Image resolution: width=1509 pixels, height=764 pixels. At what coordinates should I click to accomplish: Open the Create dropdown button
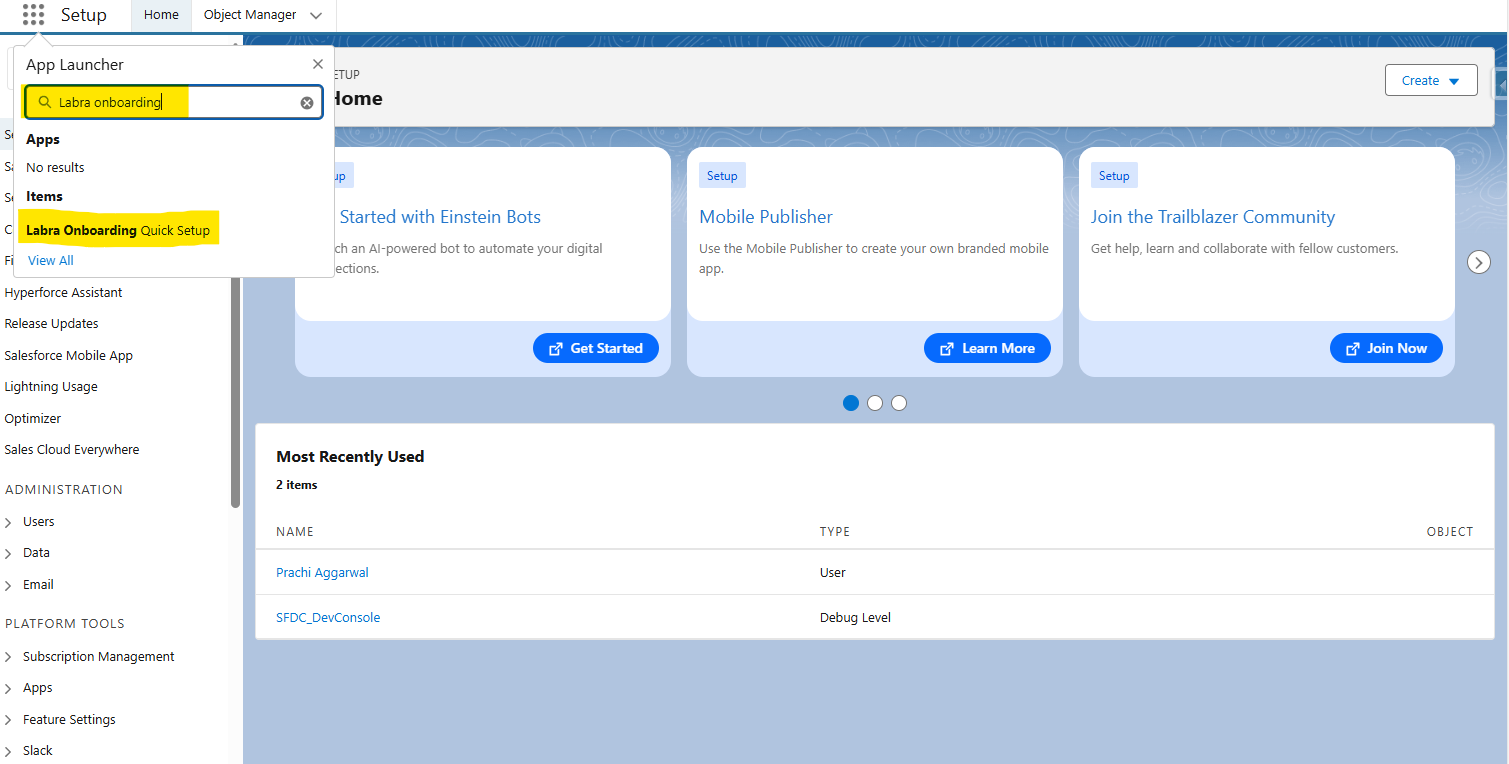pyautogui.click(x=1431, y=81)
